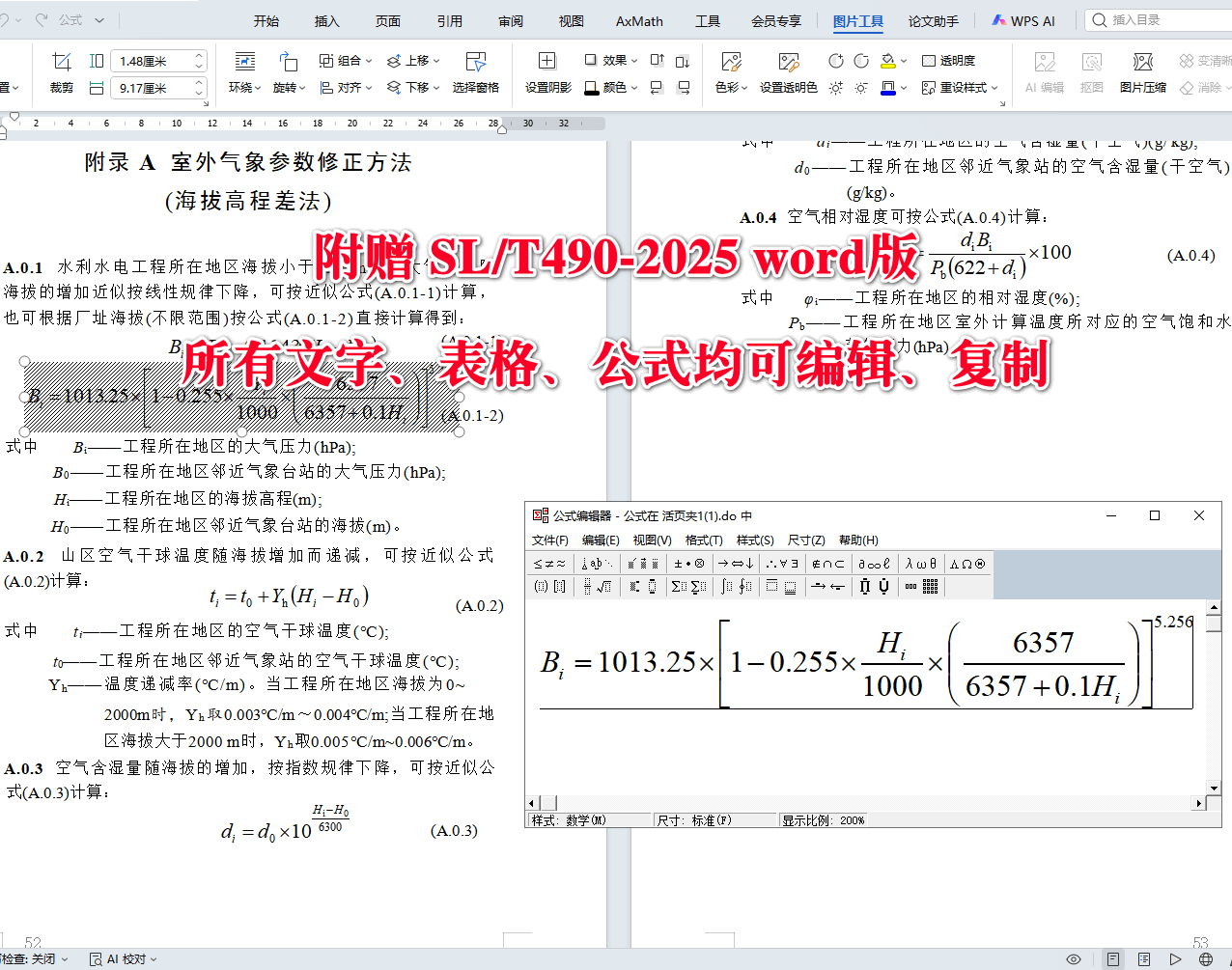1232x970 pixels.
Task: Open Greek uppercase palette (Λ Ω)
Action: point(967,564)
